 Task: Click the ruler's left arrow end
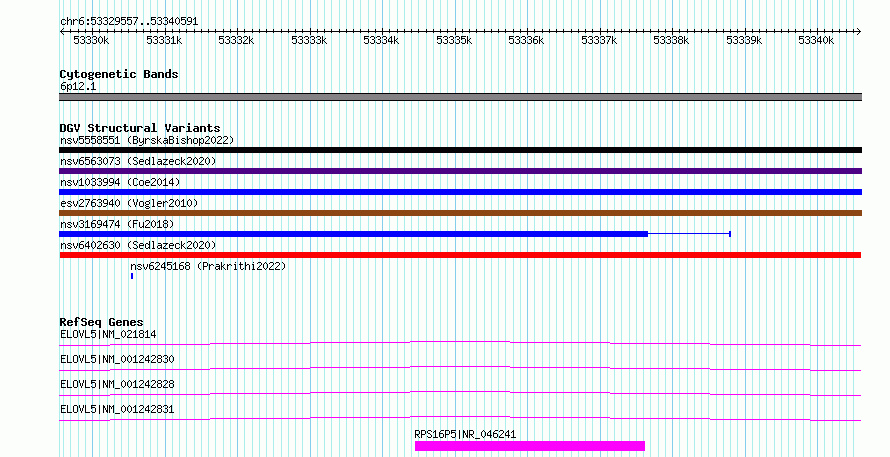click(62, 32)
